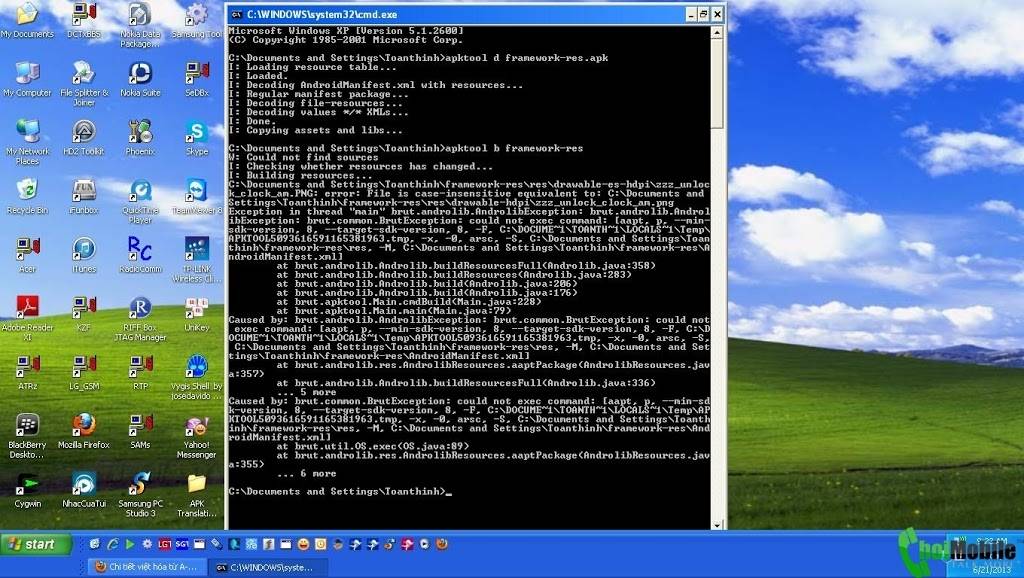Click the LG1 quick launch icon
This screenshot has width=1024, height=578.
(x=165, y=544)
